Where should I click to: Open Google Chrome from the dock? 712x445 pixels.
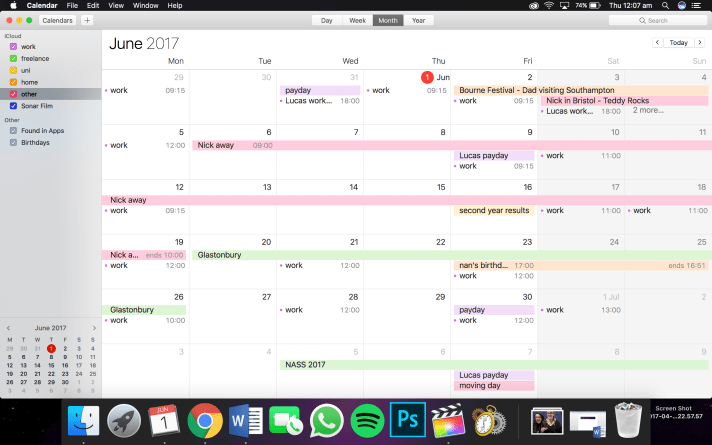pyautogui.click(x=205, y=419)
